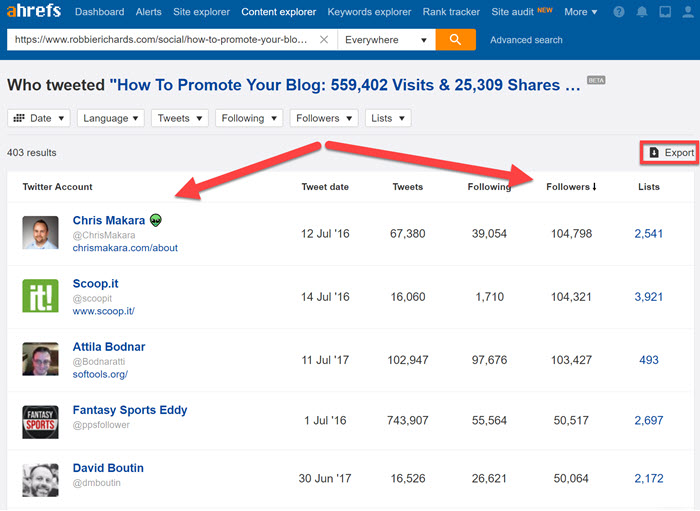Viewport: 700px width, 511px height.
Task: Clear the URL search field with X
Action: pos(323,40)
